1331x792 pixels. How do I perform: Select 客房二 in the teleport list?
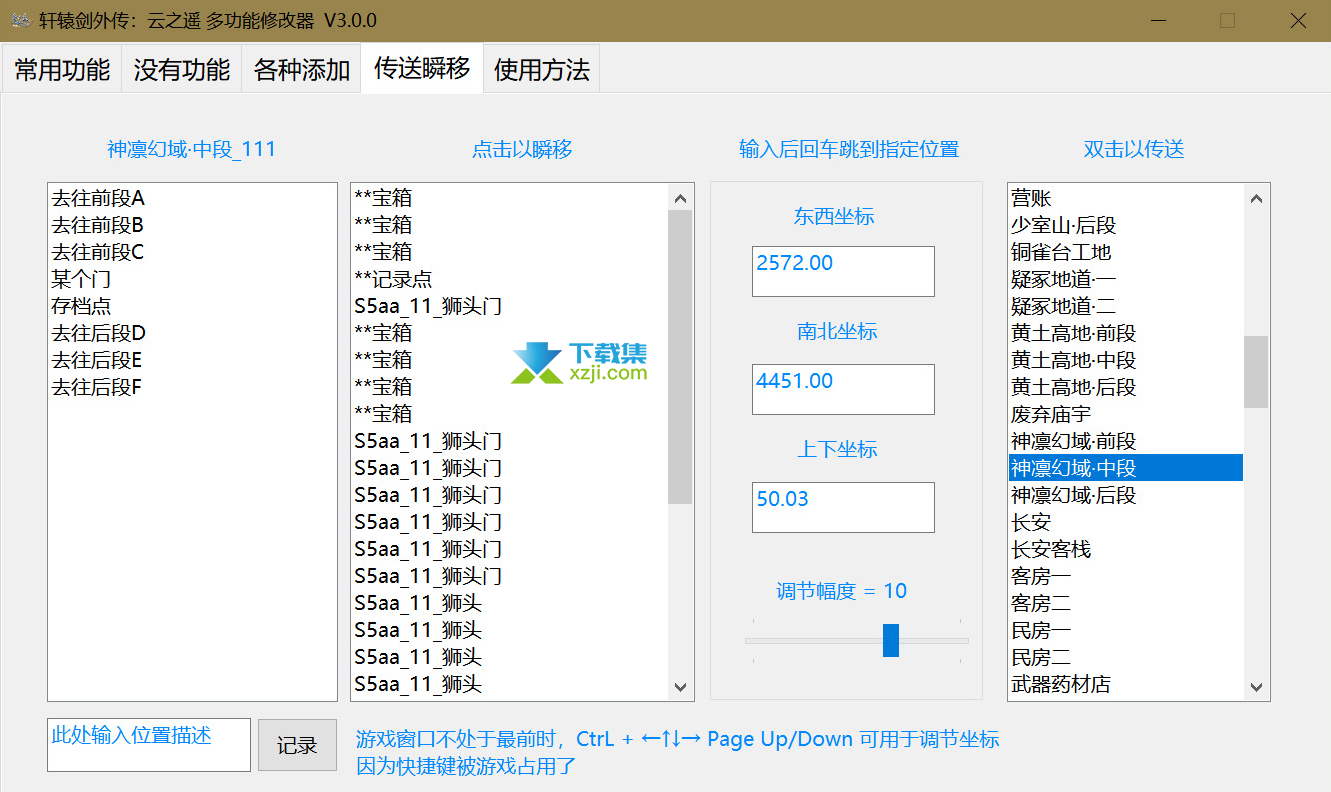pos(1126,603)
